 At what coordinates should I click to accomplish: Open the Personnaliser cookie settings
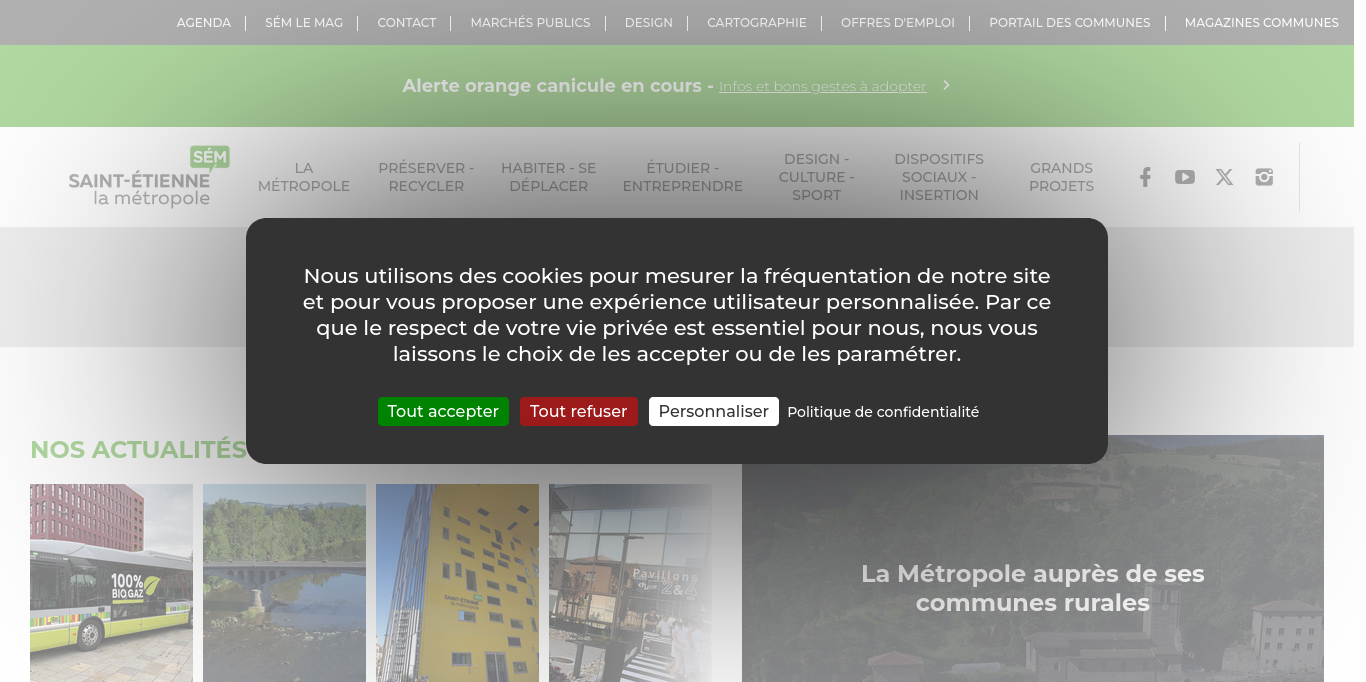point(713,411)
